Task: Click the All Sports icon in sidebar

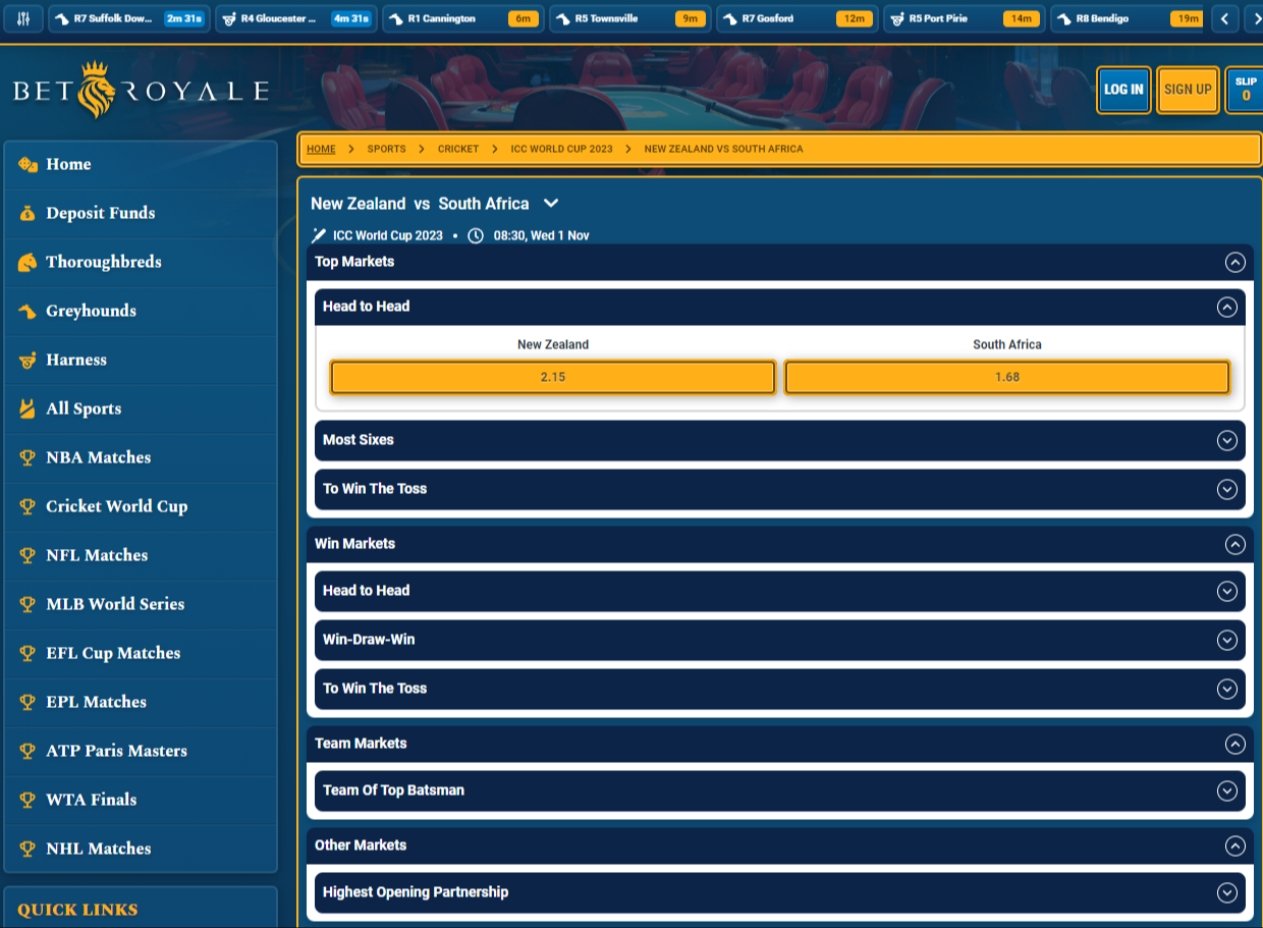Action: pyautogui.click(x=28, y=409)
